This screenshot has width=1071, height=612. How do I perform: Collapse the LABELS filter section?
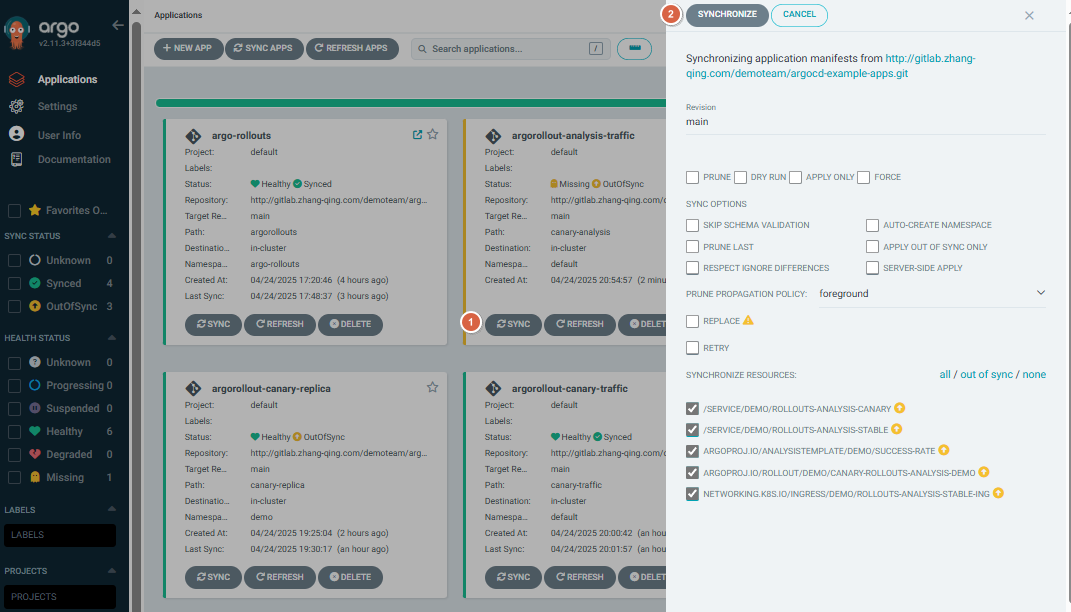tap(112, 510)
